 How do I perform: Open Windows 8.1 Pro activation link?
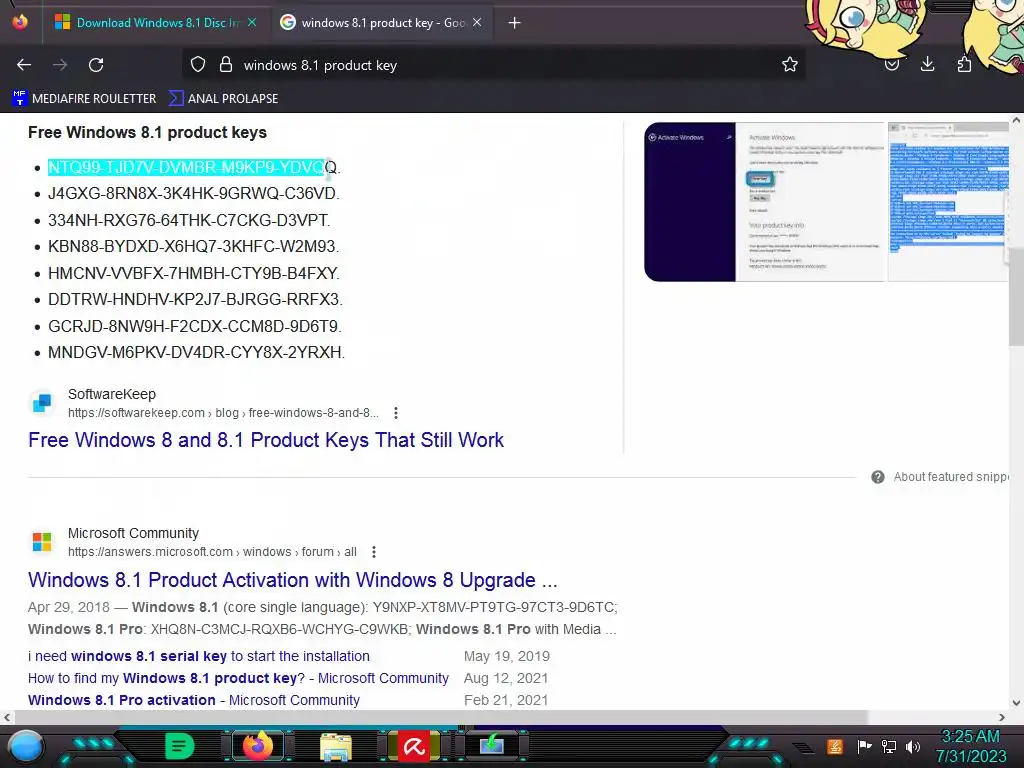194,700
